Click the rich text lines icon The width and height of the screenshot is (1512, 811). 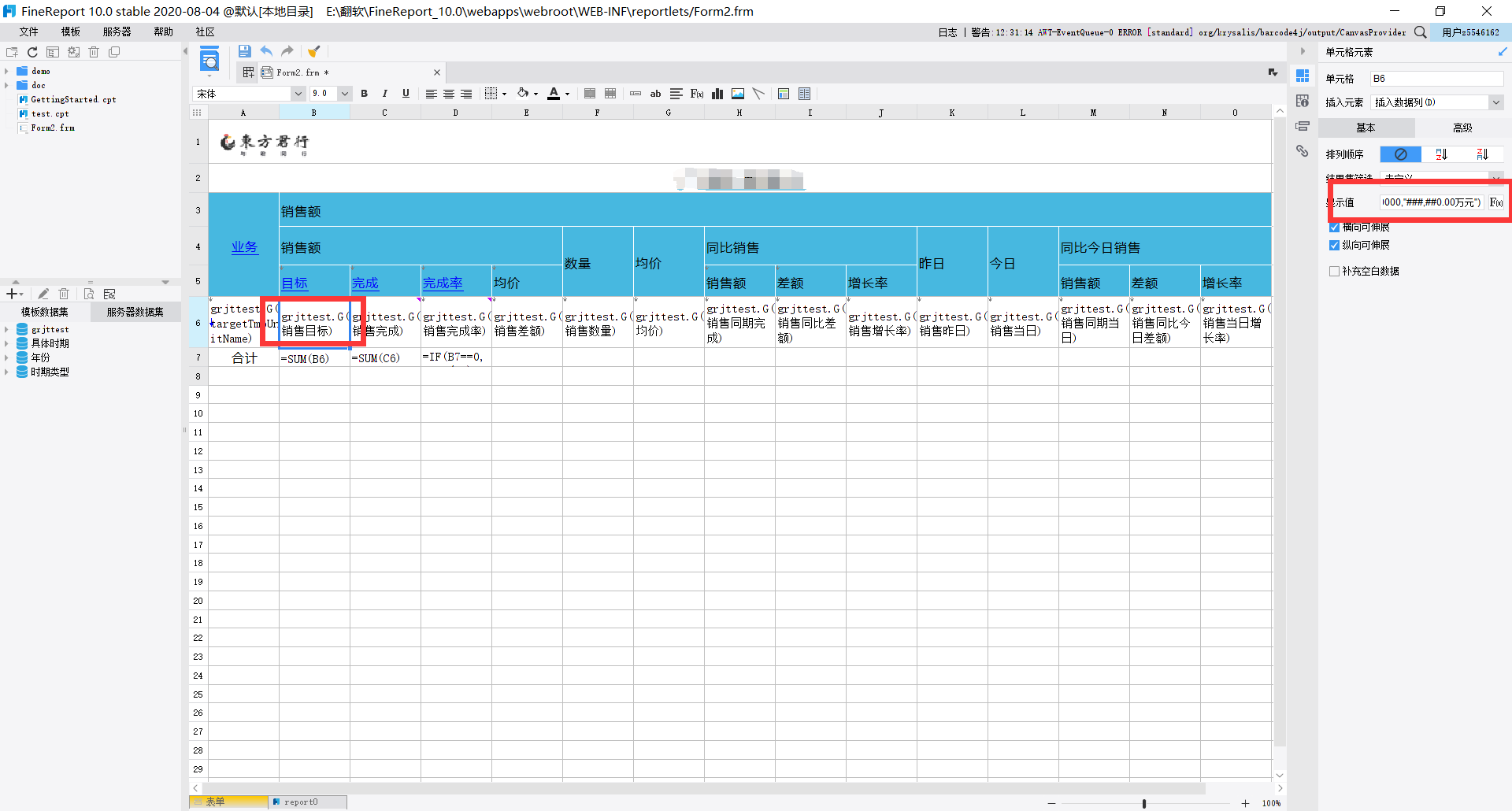(676, 94)
